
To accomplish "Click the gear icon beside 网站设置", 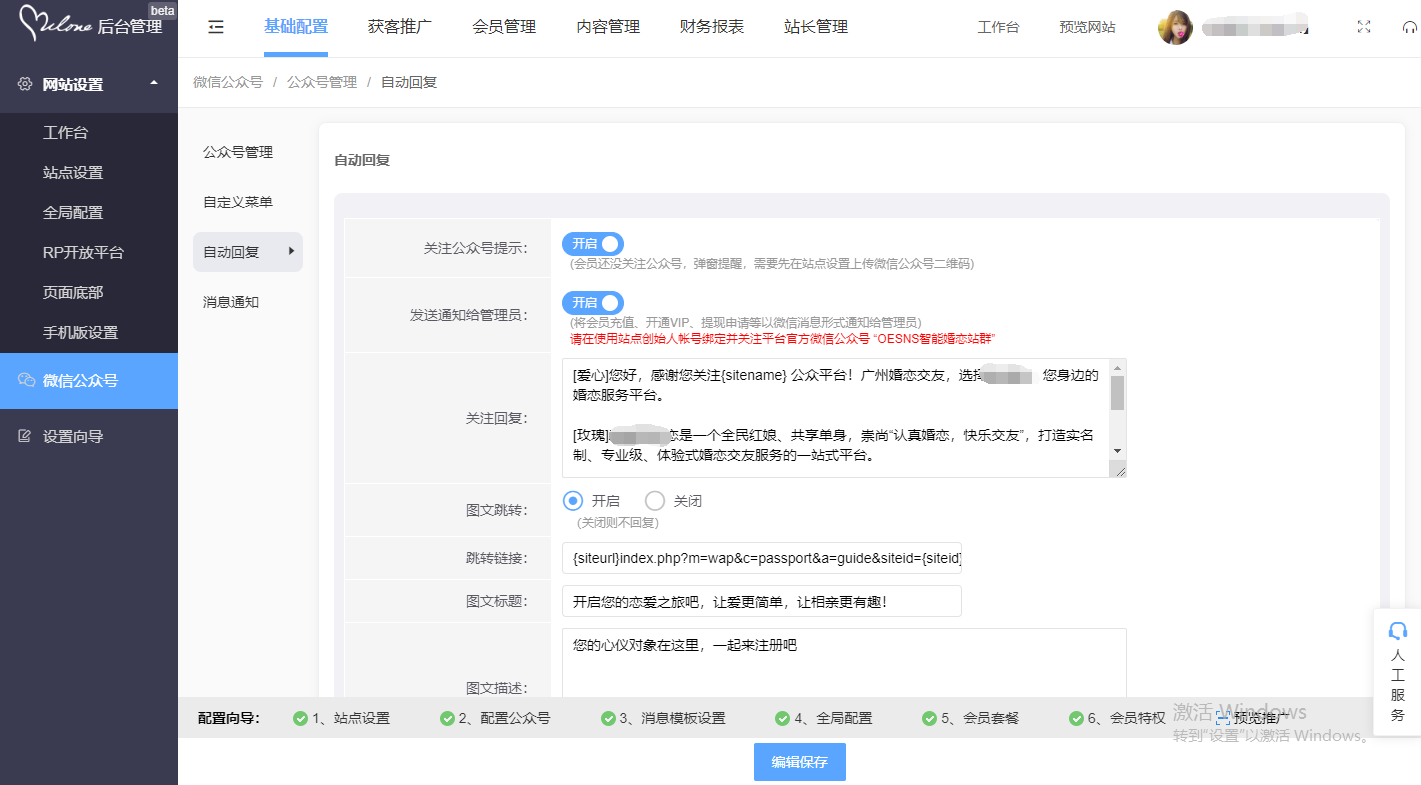I will point(25,85).
